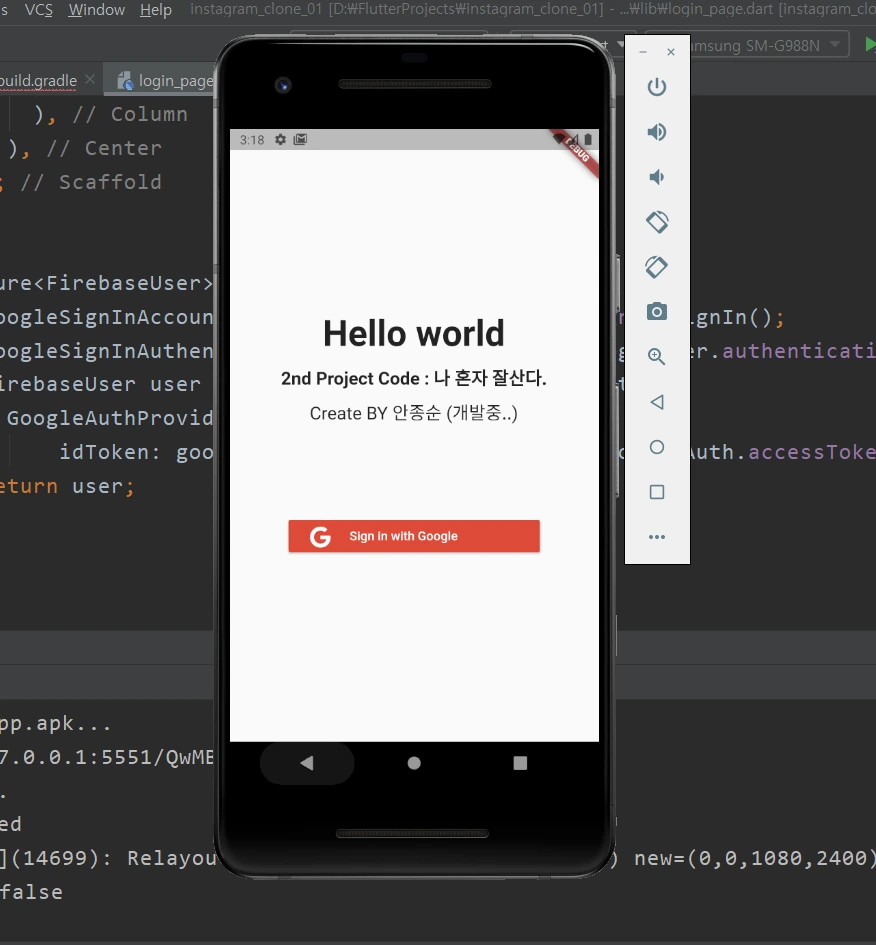
Task: Click the '// Column' comment in editor
Action: click(130, 115)
